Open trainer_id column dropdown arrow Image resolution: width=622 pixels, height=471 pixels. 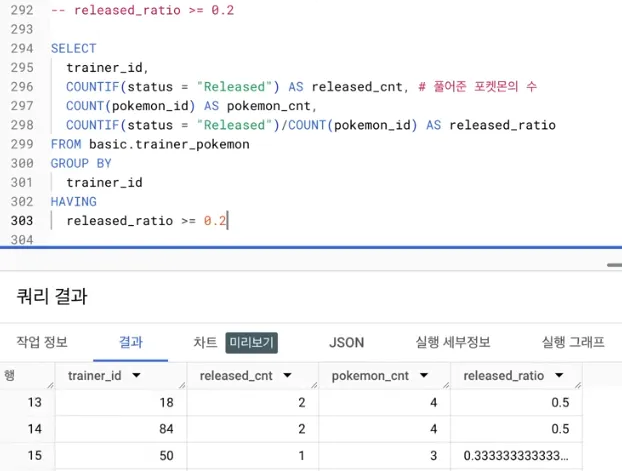click(136, 375)
